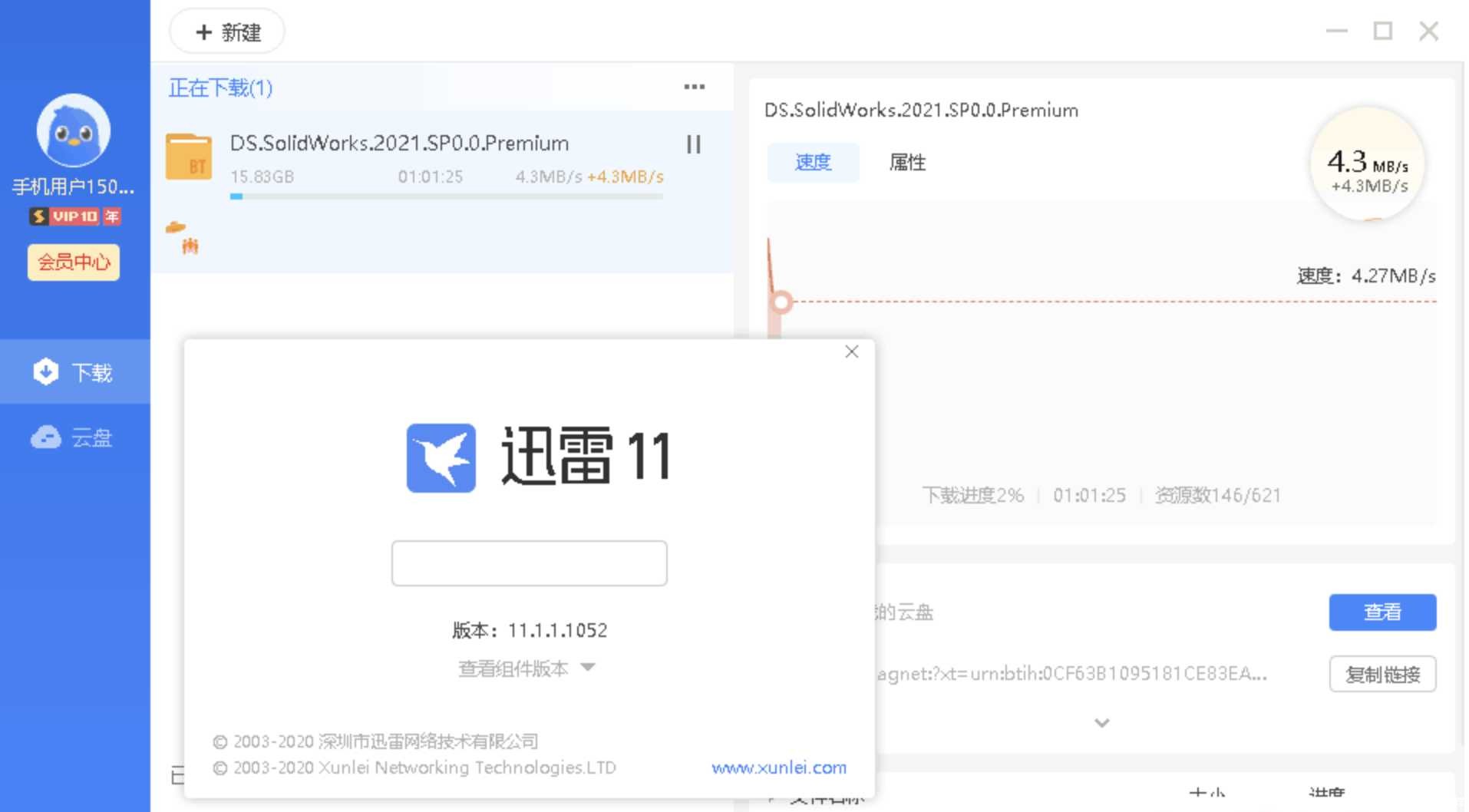Switch to the 属性 tab

(x=906, y=163)
